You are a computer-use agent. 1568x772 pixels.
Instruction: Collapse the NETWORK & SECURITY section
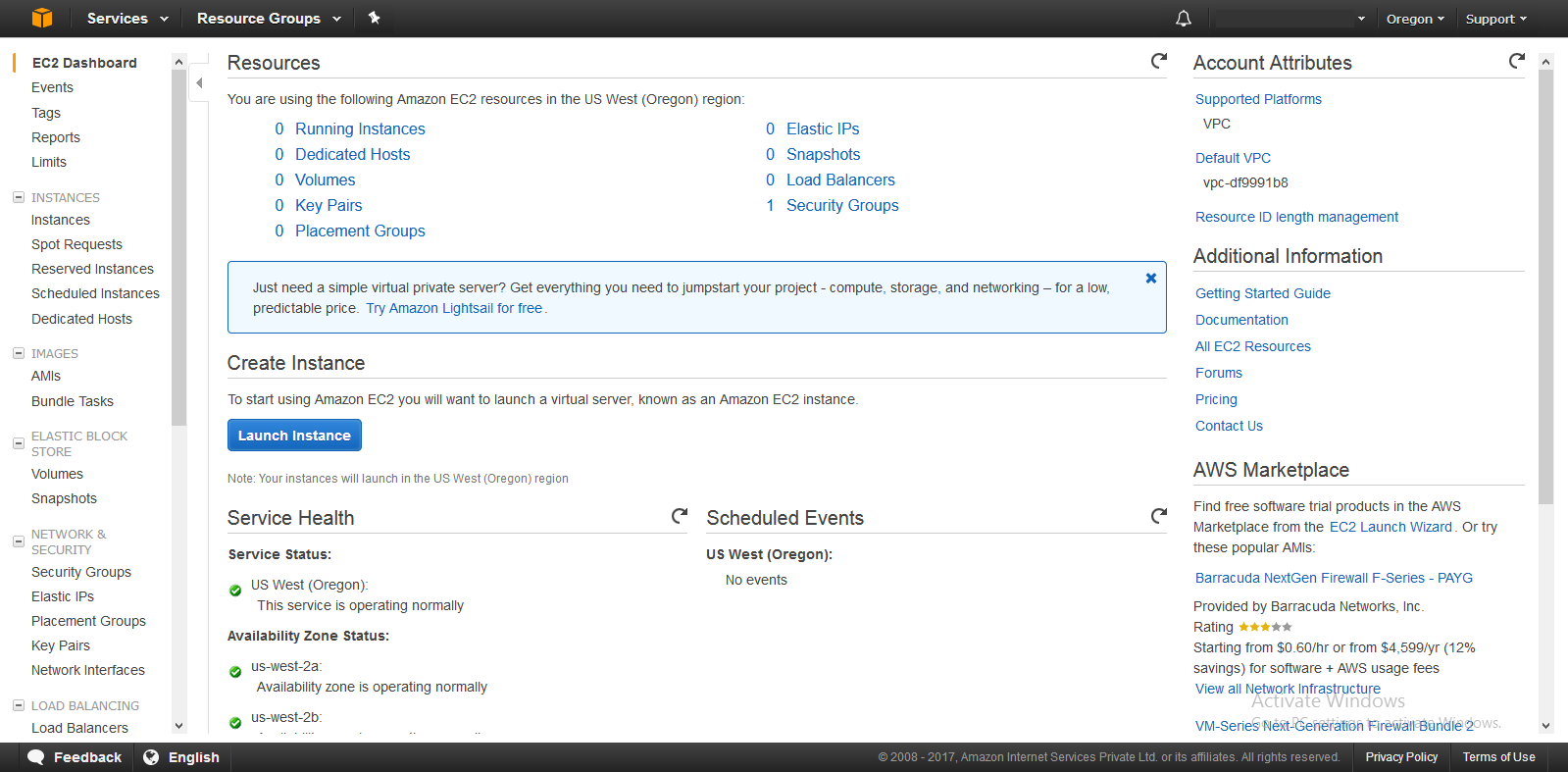click(x=19, y=541)
